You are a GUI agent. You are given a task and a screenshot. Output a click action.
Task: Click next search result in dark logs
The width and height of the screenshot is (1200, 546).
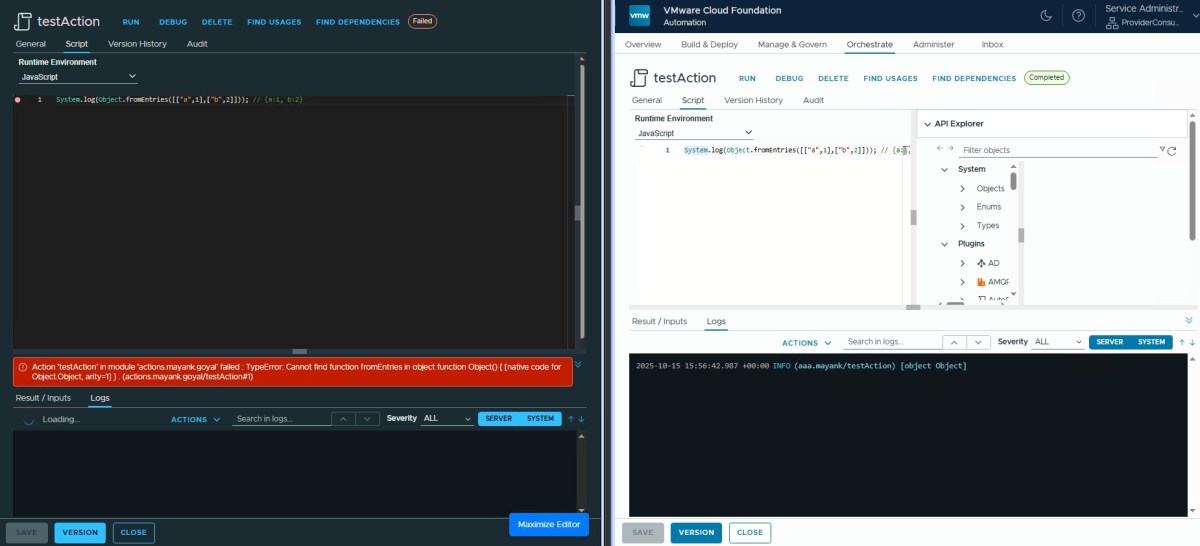(368, 419)
